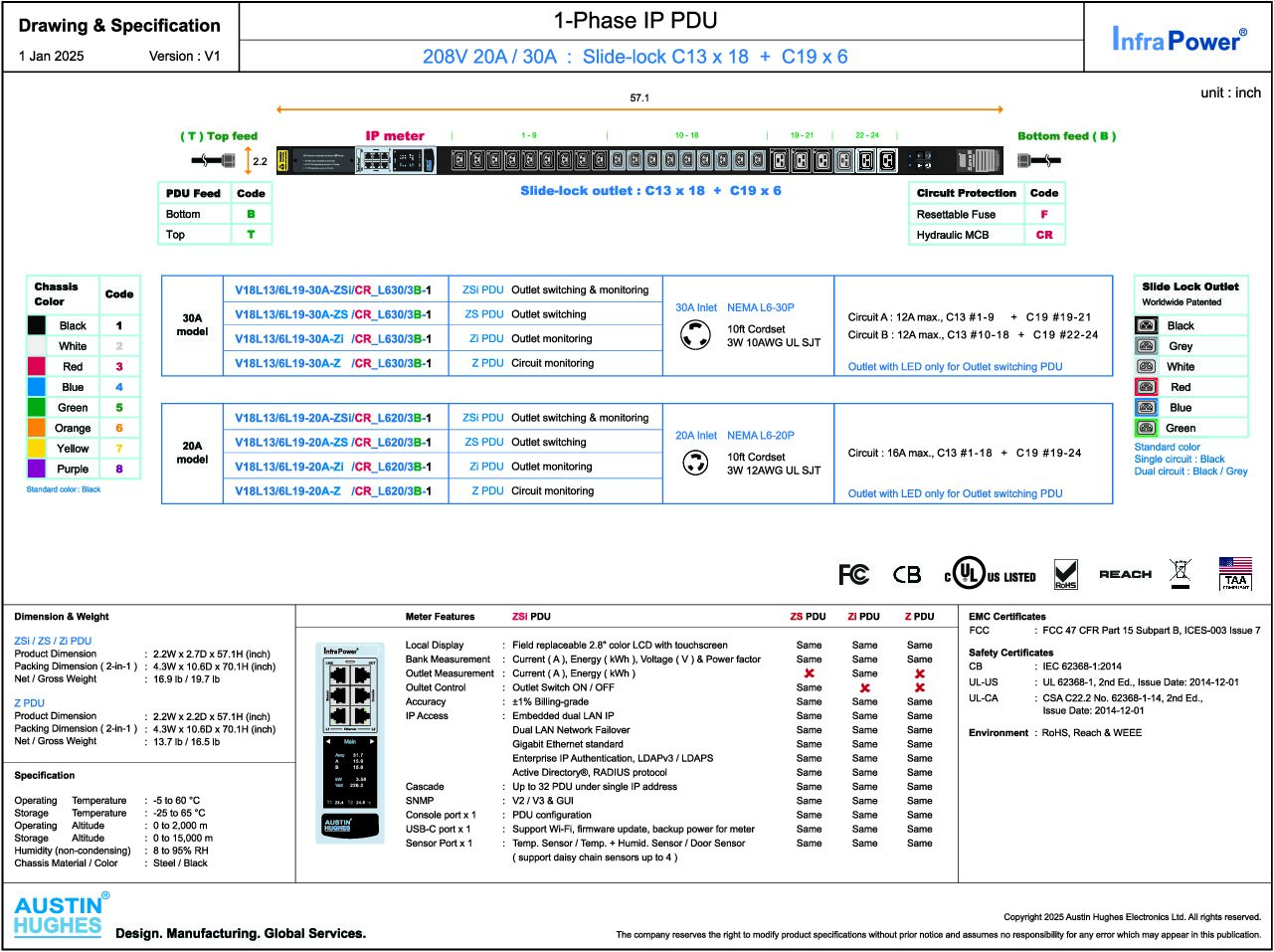Click the InfraPower logo in the header
This screenshot has height=952, width=1274.
[x=1179, y=39]
